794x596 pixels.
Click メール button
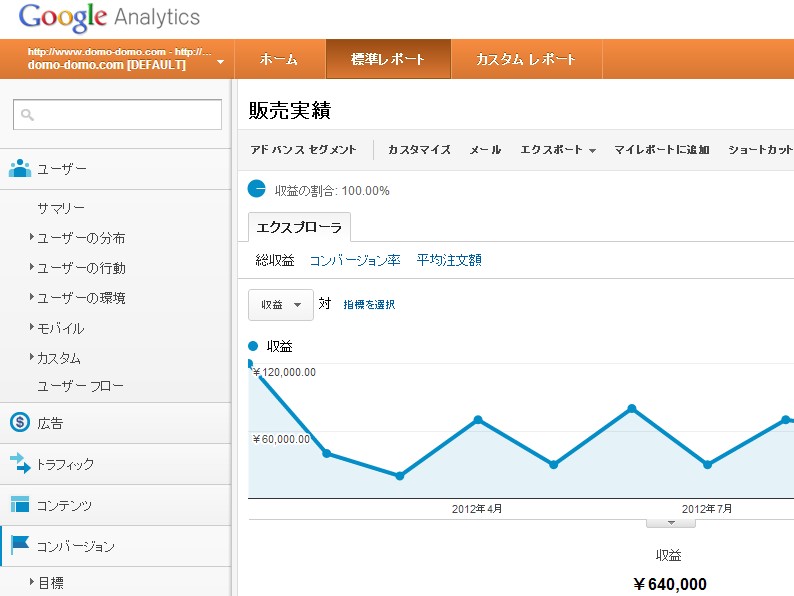pos(485,150)
